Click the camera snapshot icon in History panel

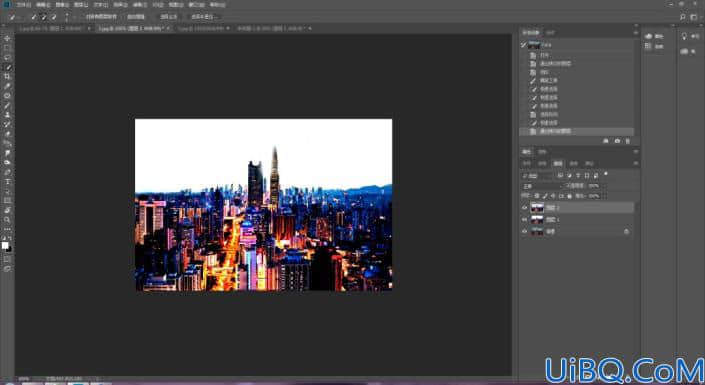pos(617,141)
